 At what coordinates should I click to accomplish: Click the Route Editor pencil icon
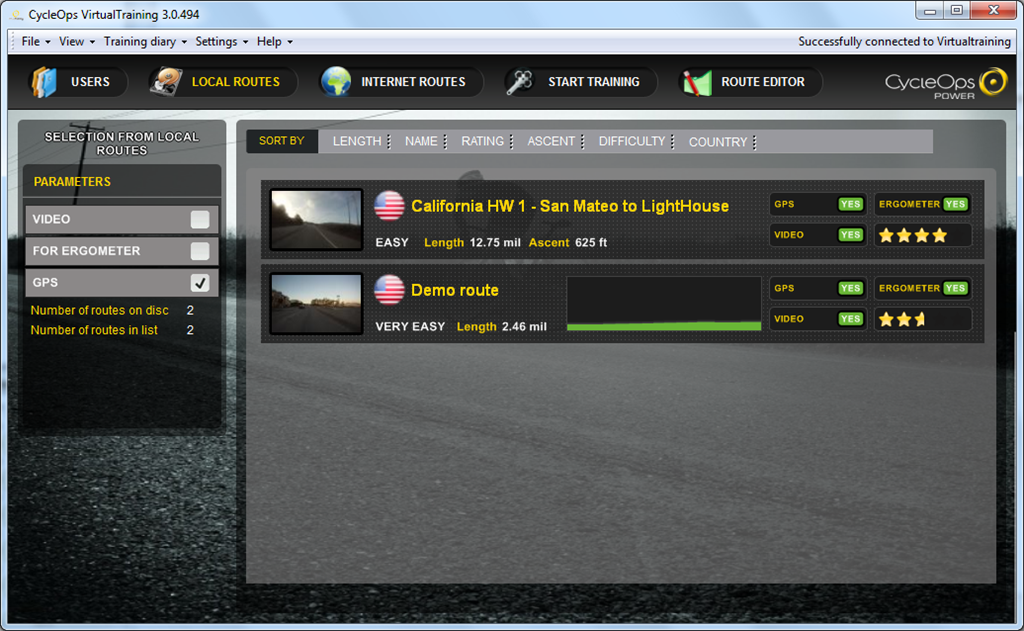697,82
